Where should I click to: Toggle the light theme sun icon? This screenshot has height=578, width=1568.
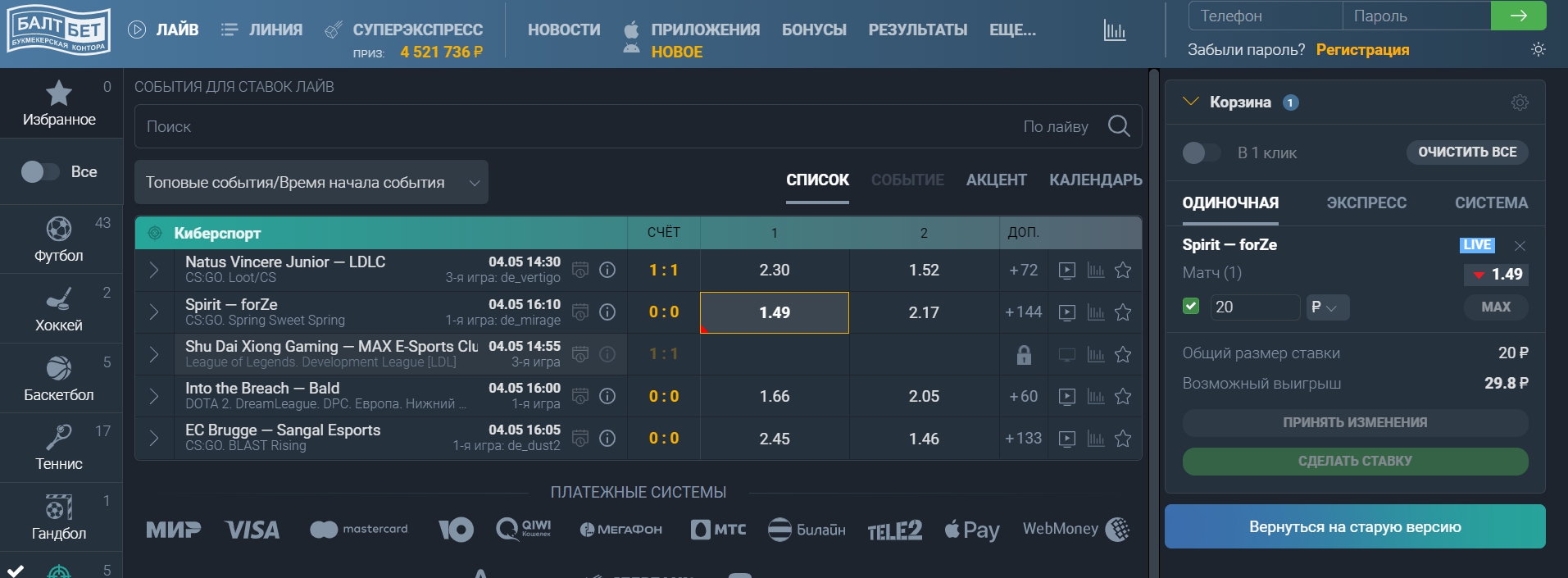pyautogui.click(x=1538, y=49)
